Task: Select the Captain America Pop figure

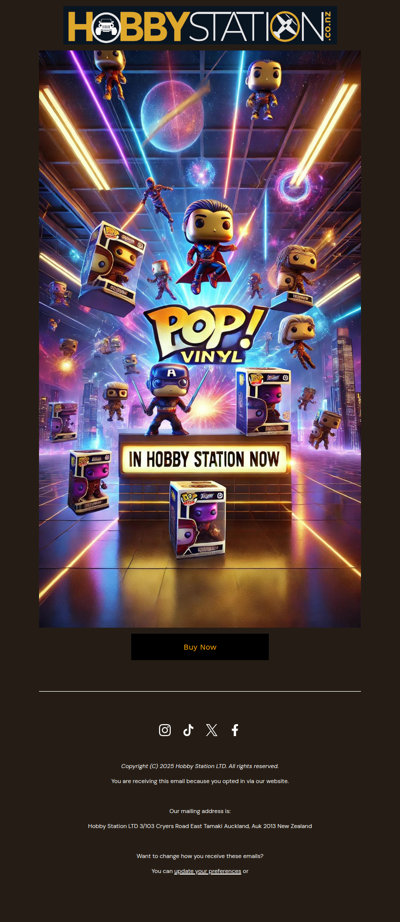Action: (168, 399)
